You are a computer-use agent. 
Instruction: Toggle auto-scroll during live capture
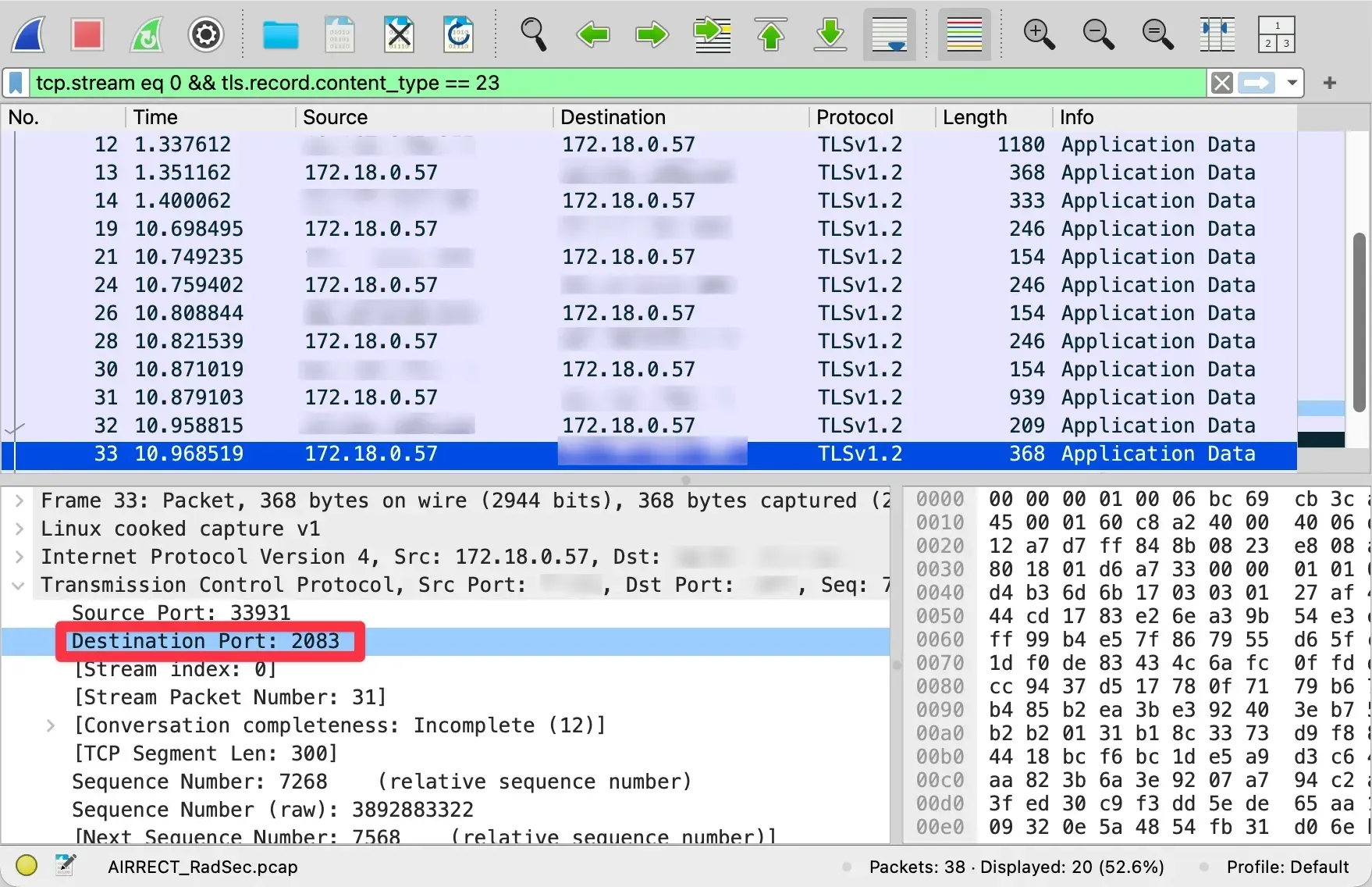(x=890, y=34)
